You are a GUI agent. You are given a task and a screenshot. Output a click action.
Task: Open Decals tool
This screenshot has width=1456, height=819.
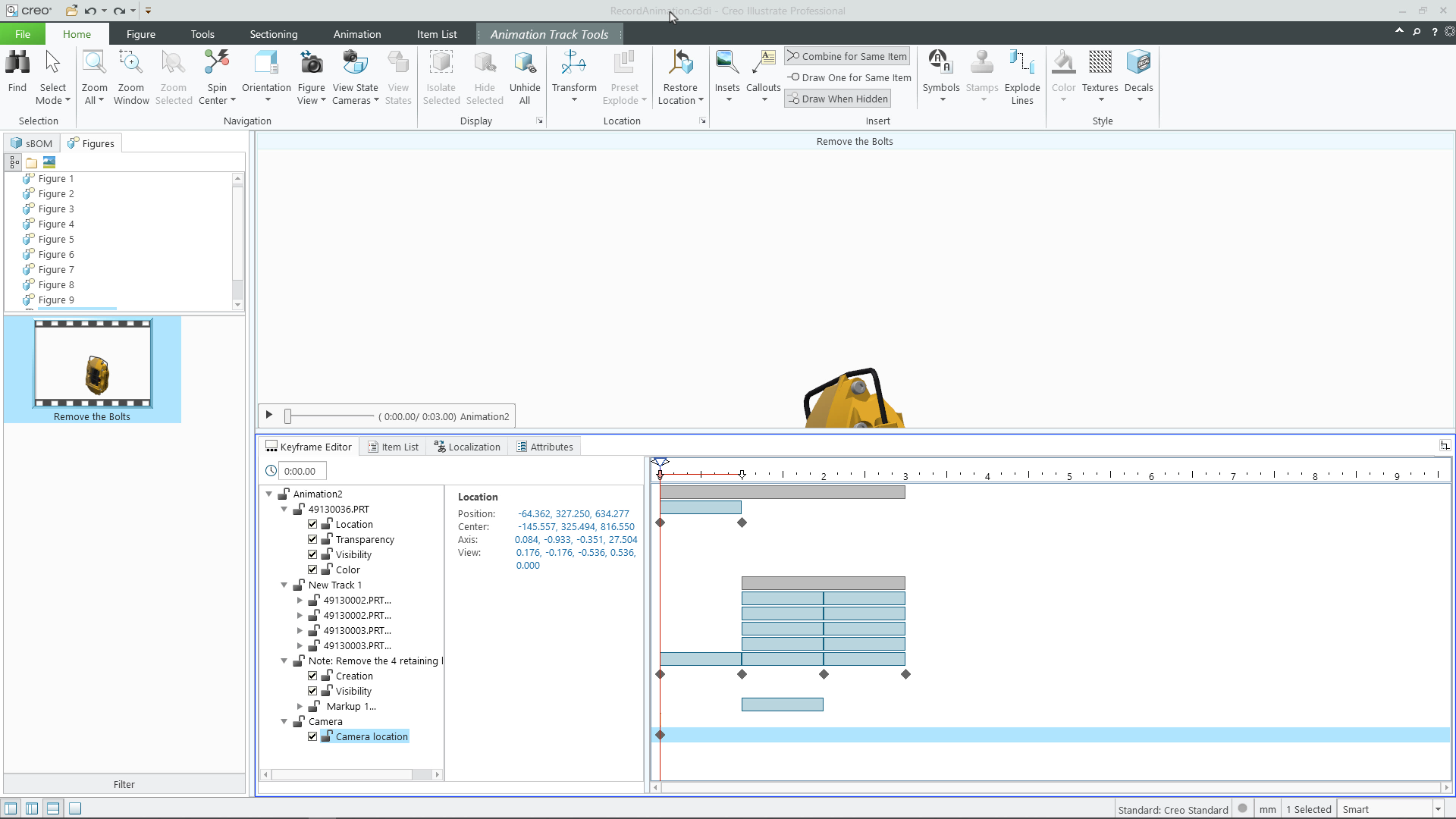pos(1138,77)
